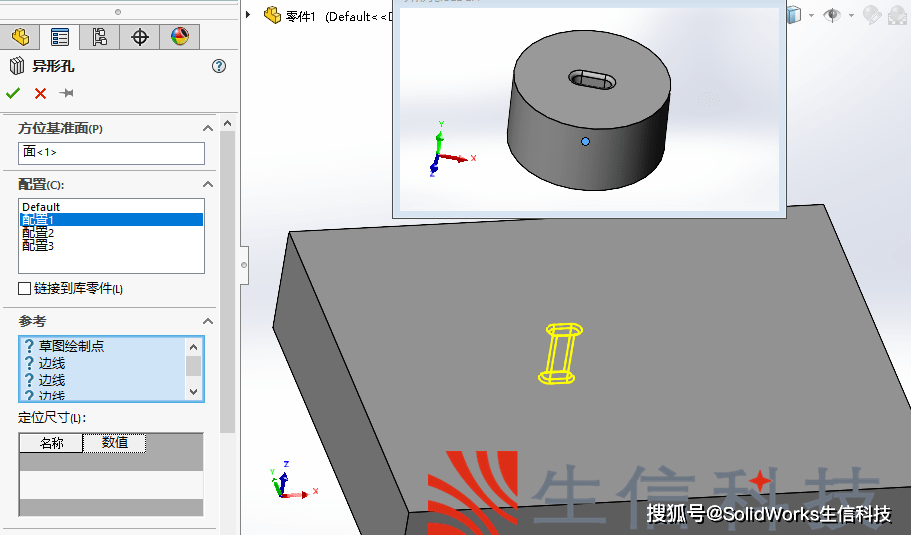Select 配置2 in the configuration list
This screenshot has height=535, width=911.
tap(38, 232)
